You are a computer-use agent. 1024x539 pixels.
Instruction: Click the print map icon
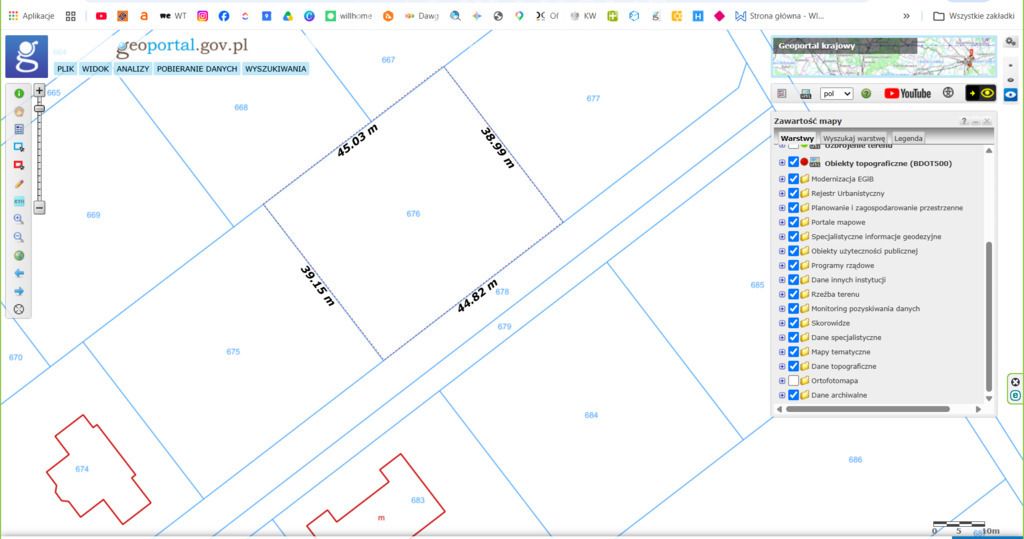coord(805,93)
